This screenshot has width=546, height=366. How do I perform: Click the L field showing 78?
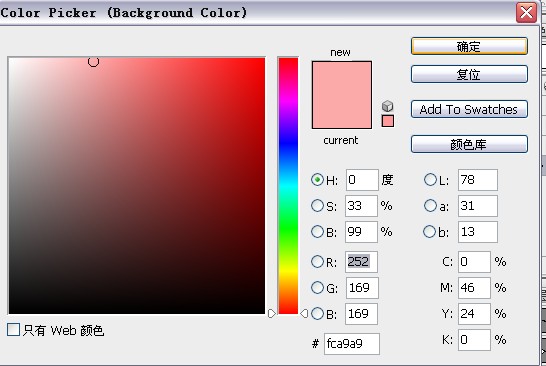click(x=478, y=180)
